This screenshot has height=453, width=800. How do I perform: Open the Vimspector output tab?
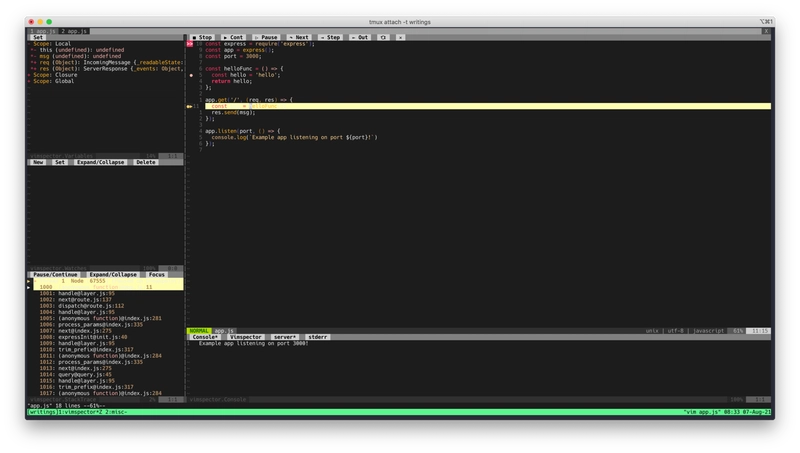245,337
